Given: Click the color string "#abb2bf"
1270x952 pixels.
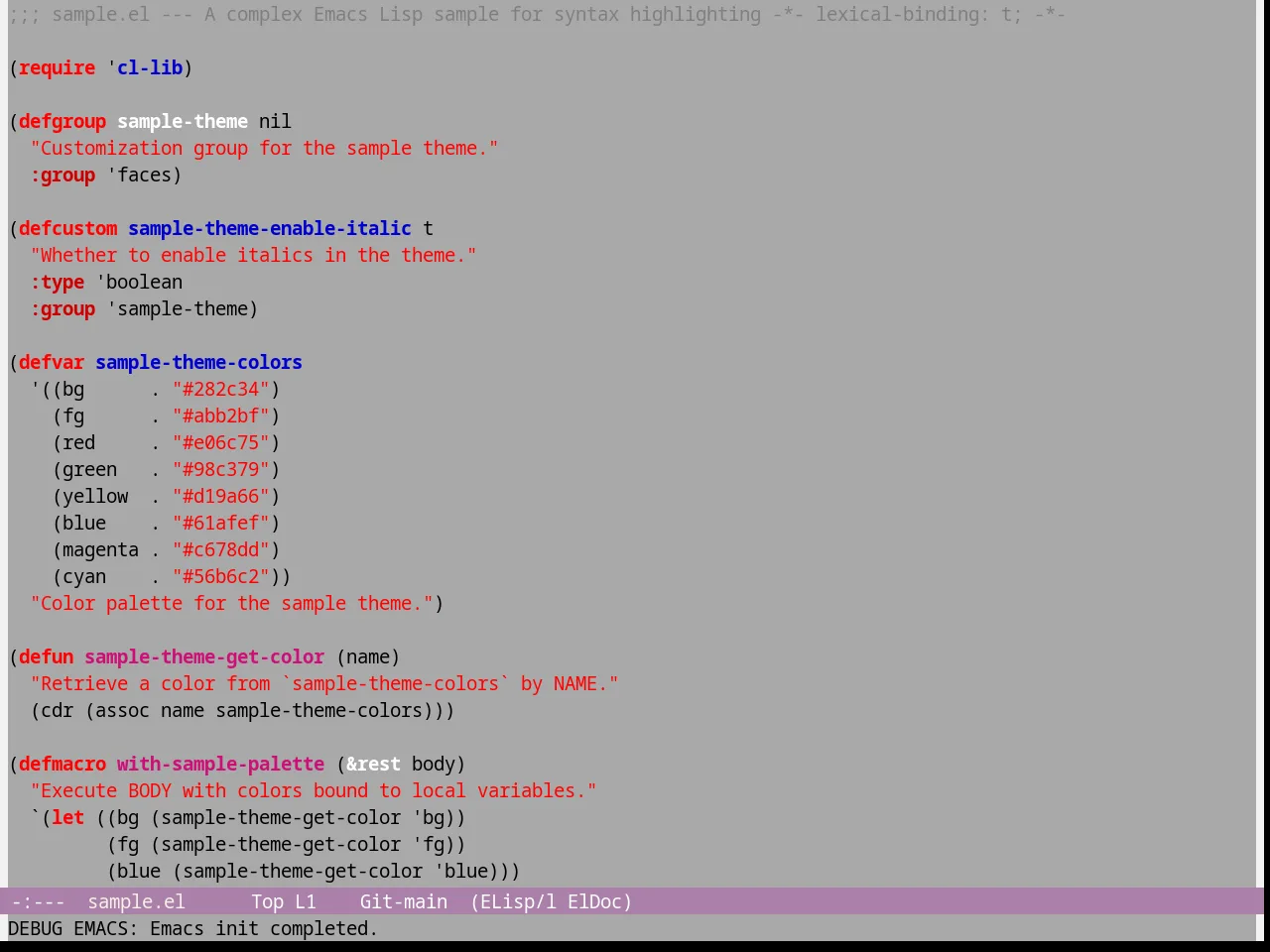Looking at the screenshot, I should [221, 416].
